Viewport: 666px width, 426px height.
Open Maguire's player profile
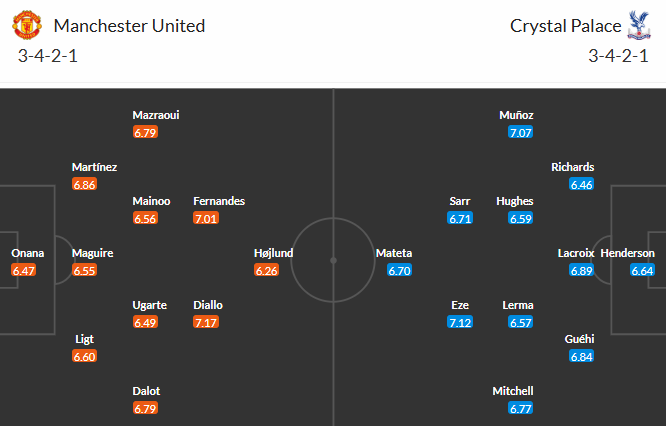(92, 253)
